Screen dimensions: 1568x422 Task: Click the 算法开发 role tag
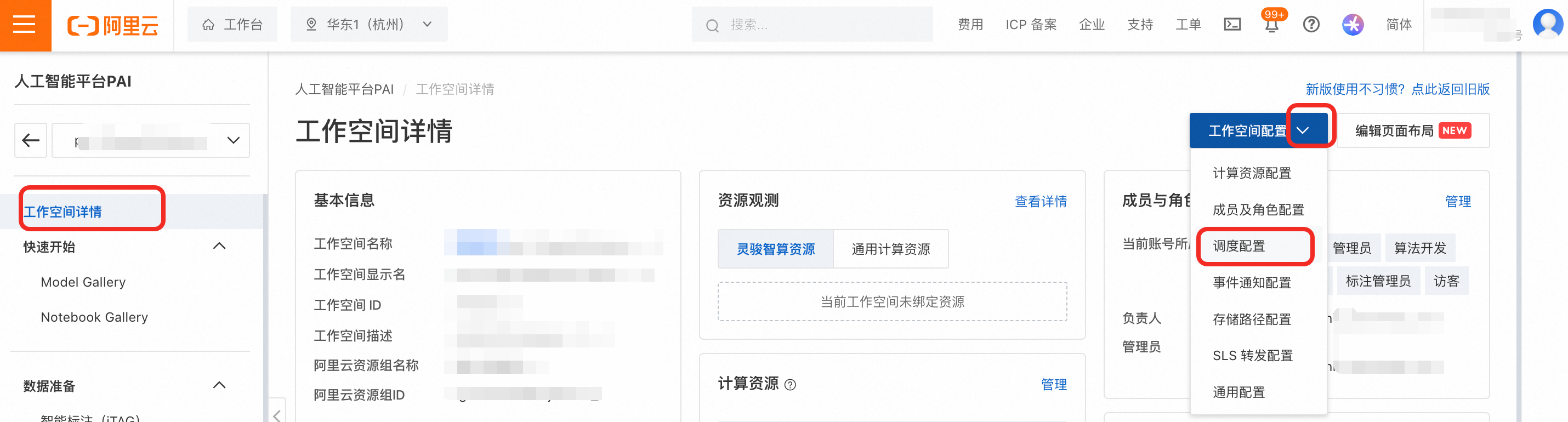(1419, 248)
